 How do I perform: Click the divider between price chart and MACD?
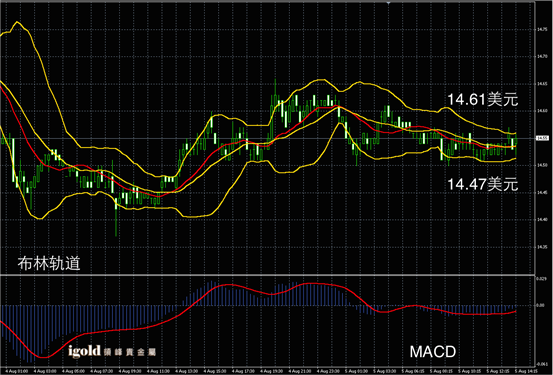pos(267,274)
